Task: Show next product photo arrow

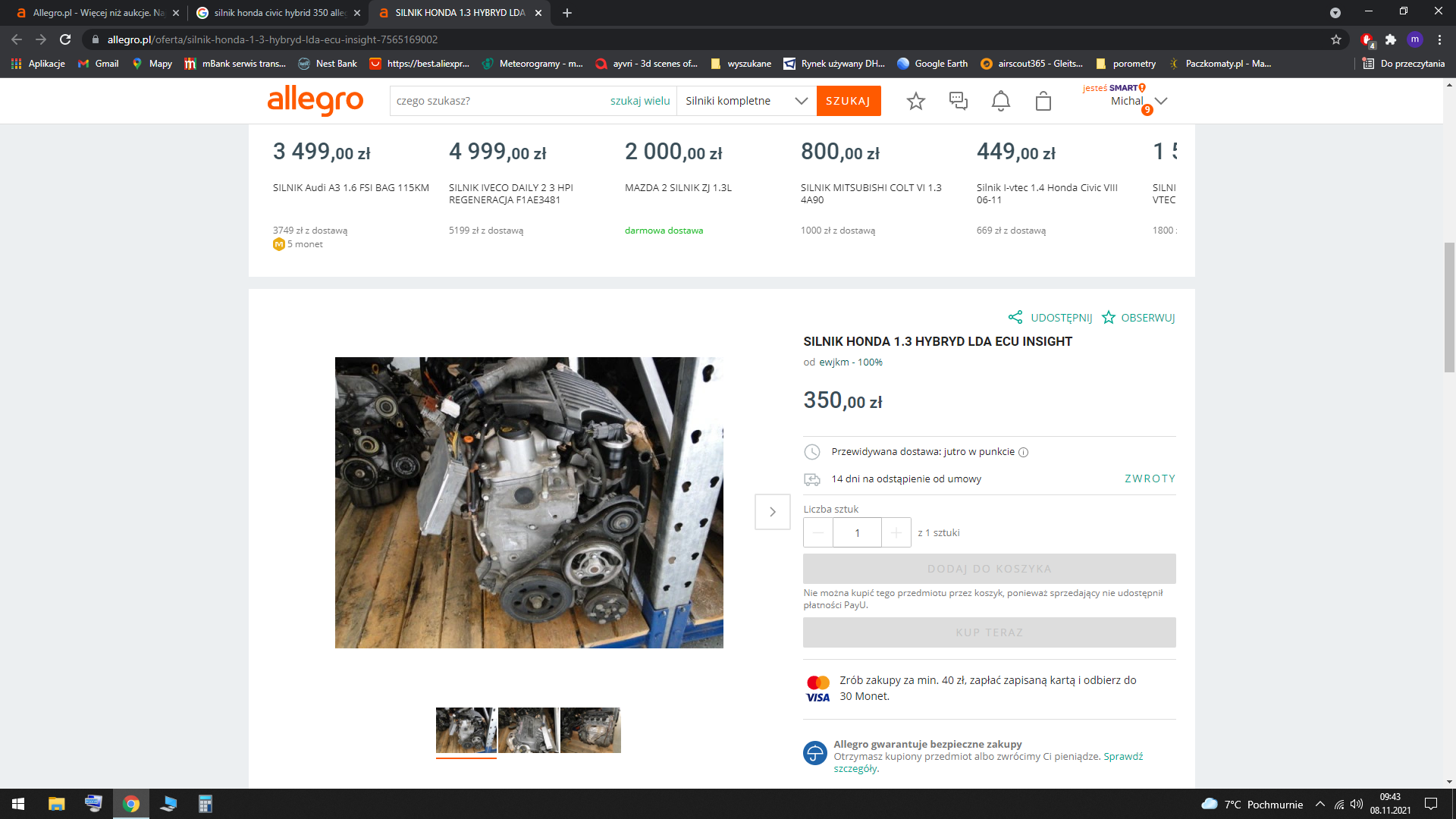Action: click(772, 512)
